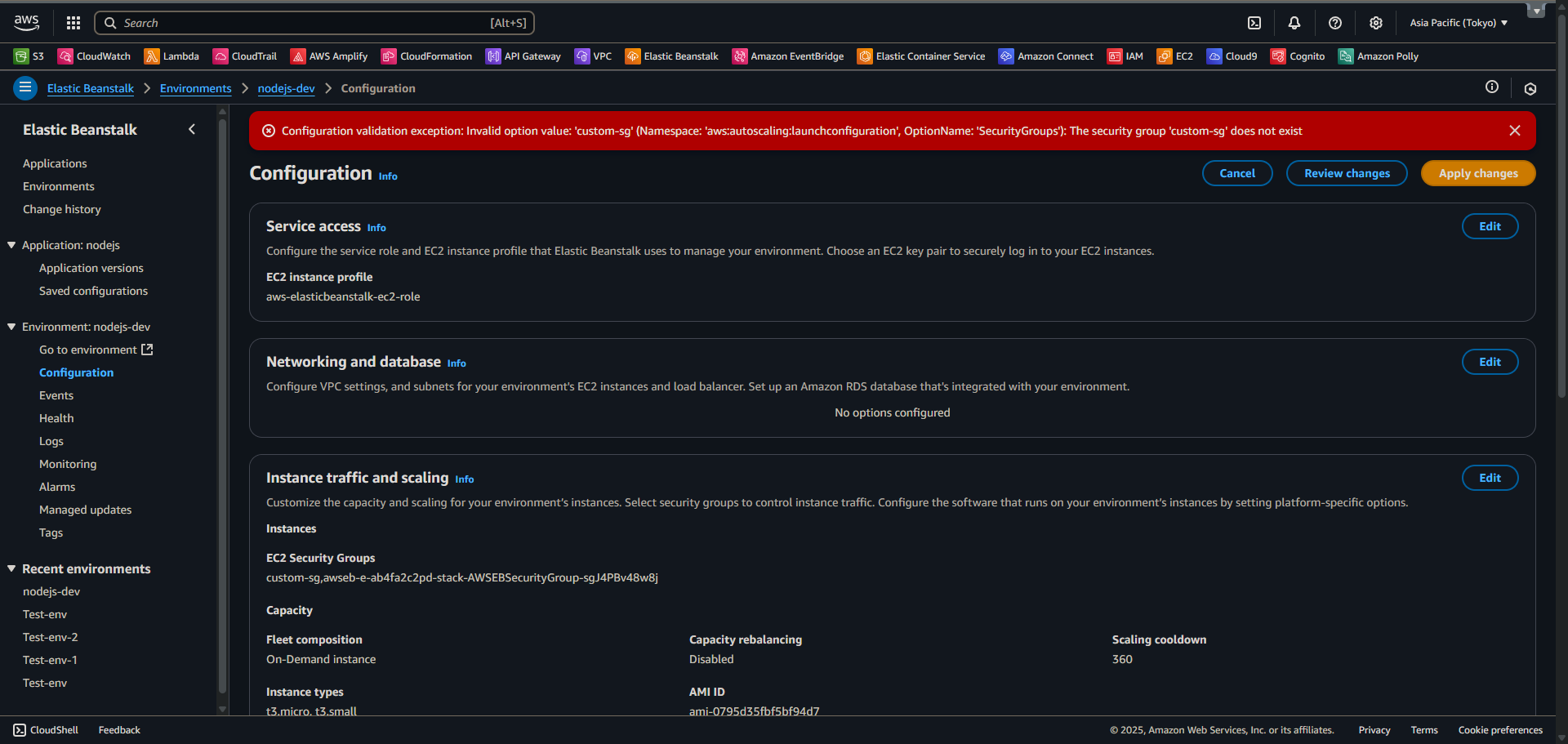Edit the Instance traffic and scaling section
This screenshot has height=744, width=1568.
click(1490, 478)
